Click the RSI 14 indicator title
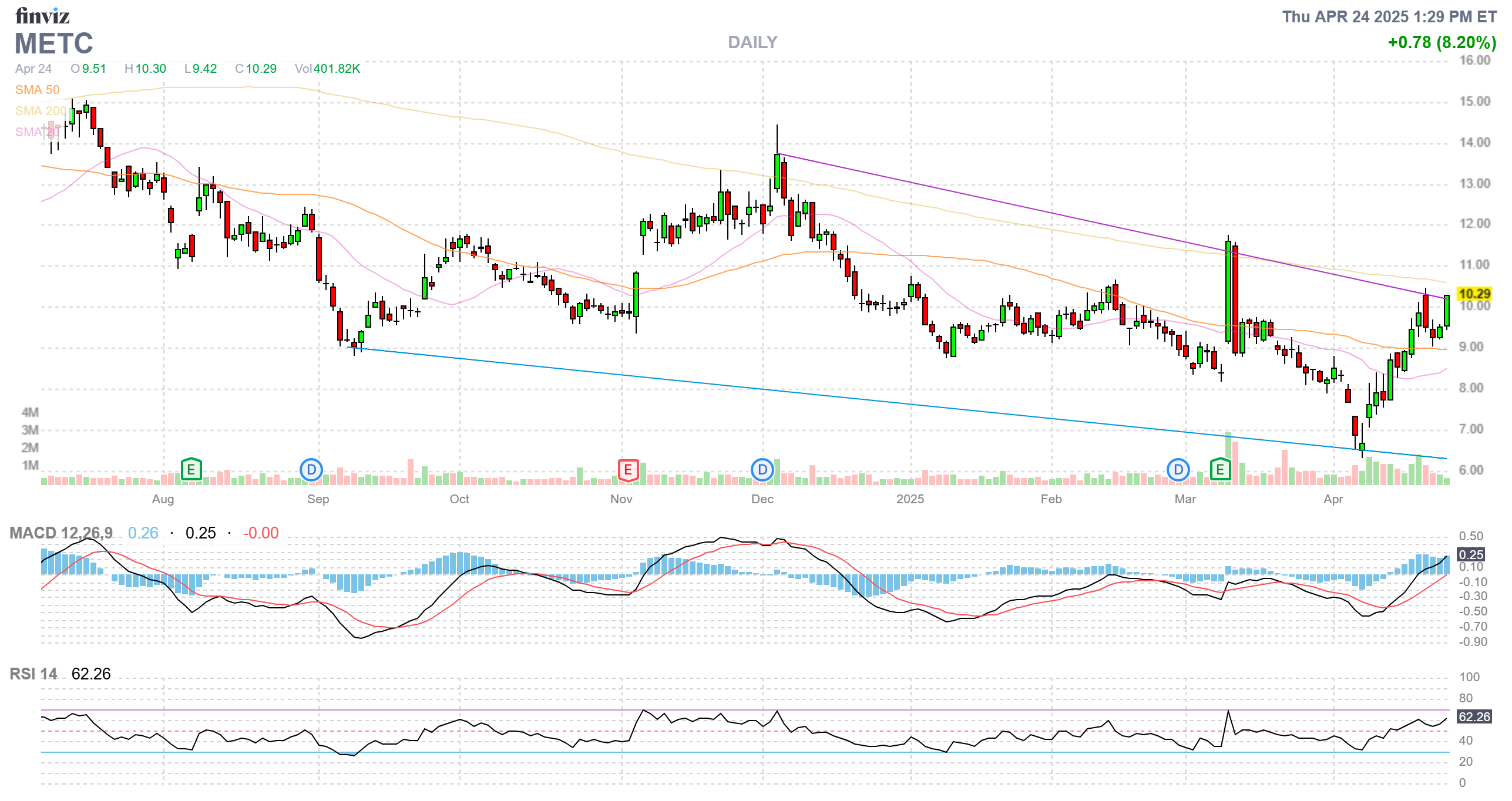 (33, 674)
